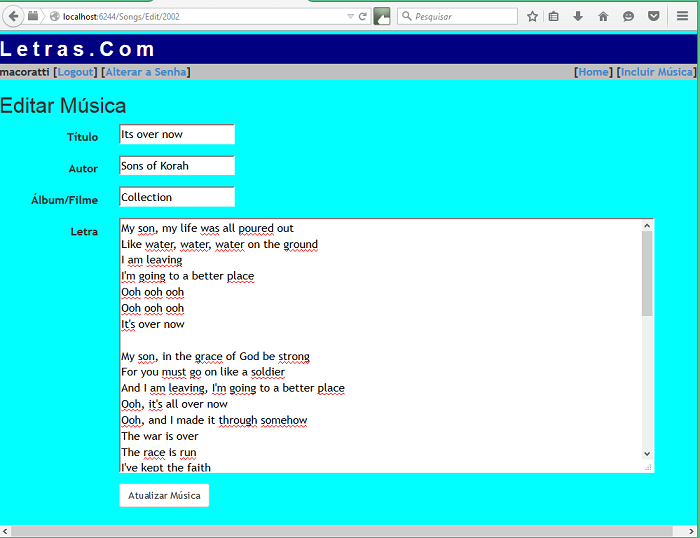
Task: Click the Atualizar Música button
Action: point(164,495)
